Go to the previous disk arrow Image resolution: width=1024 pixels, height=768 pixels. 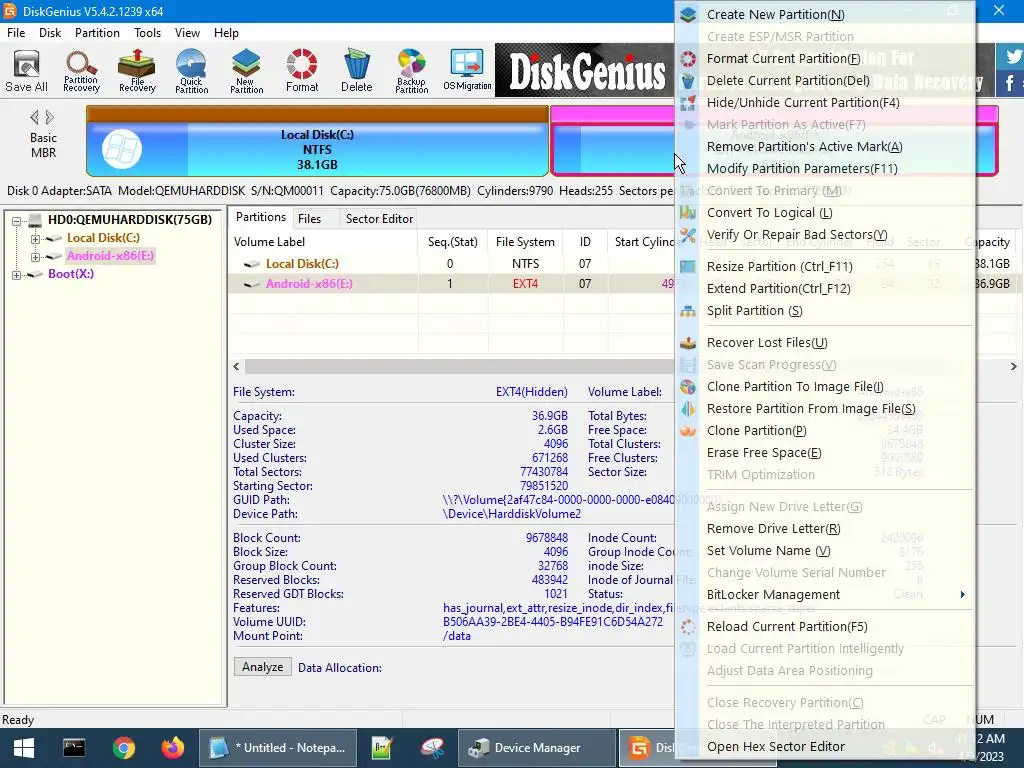(34, 118)
